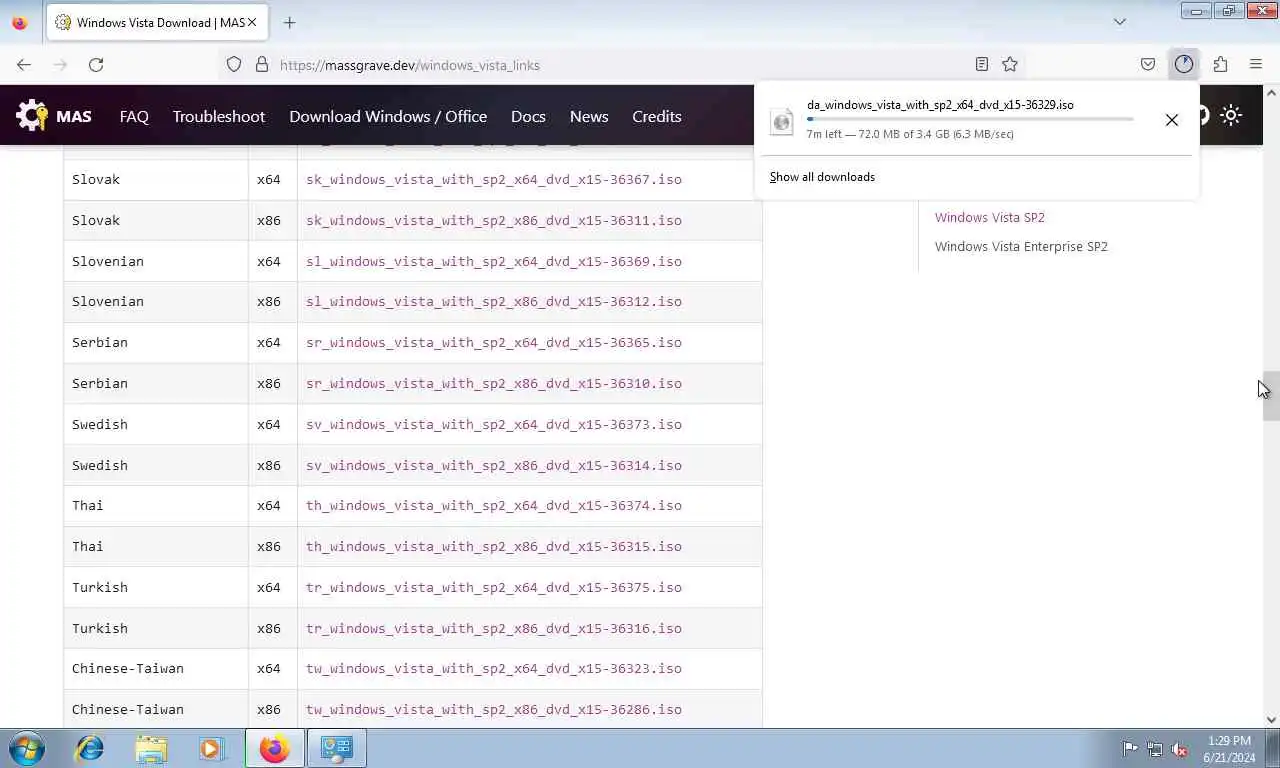The width and height of the screenshot is (1280, 768).
Task: Toggle light/dark theme sun icon
Action: (x=1231, y=115)
